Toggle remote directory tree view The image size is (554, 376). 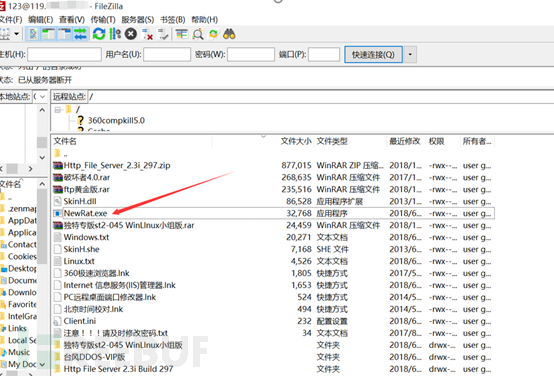click(64, 34)
